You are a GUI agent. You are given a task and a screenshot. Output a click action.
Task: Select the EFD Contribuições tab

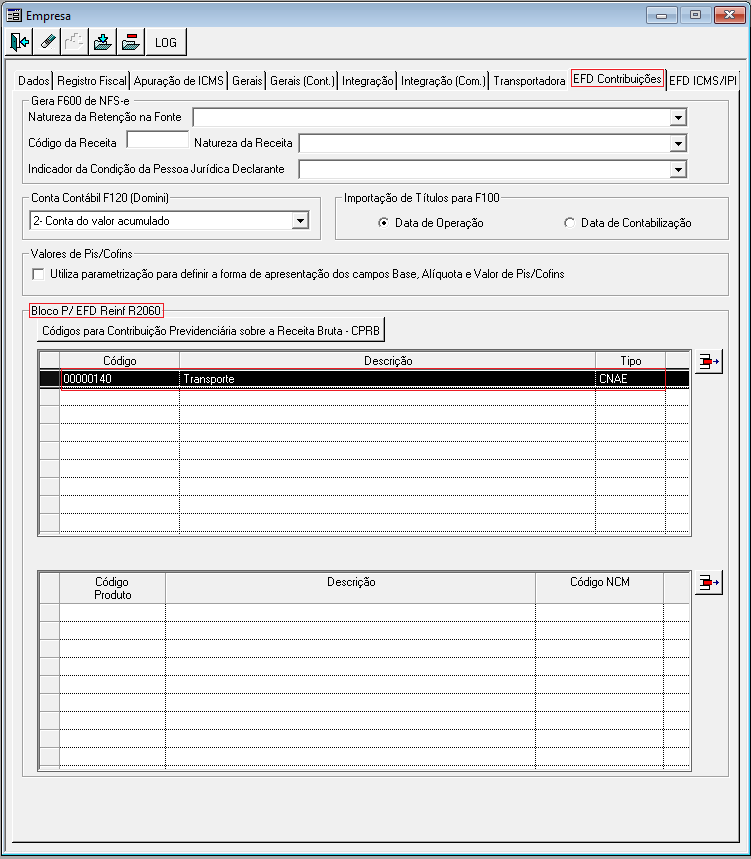tap(617, 78)
